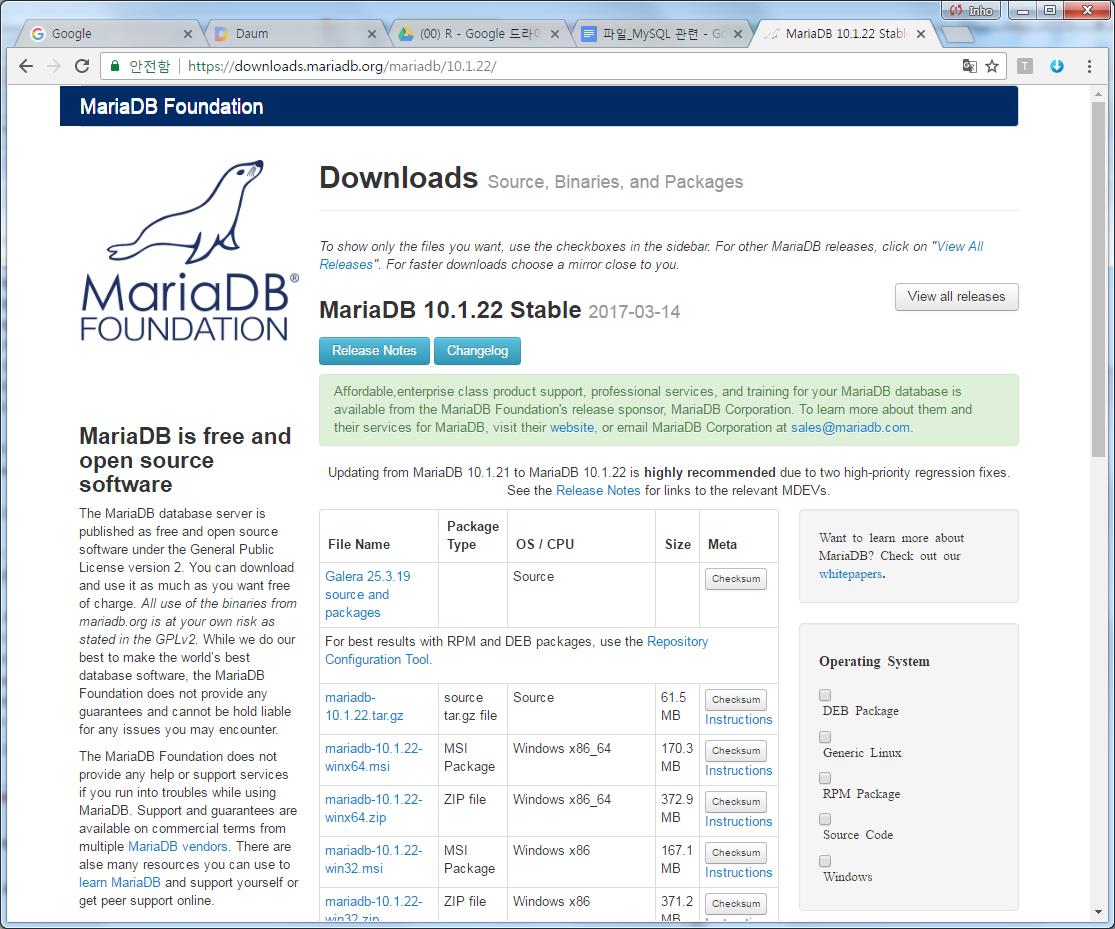Click Checksum for mariadb-10.1.22-winx64.msi
This screenshot has height=929, width=1115.
click(x=736, y=751)
